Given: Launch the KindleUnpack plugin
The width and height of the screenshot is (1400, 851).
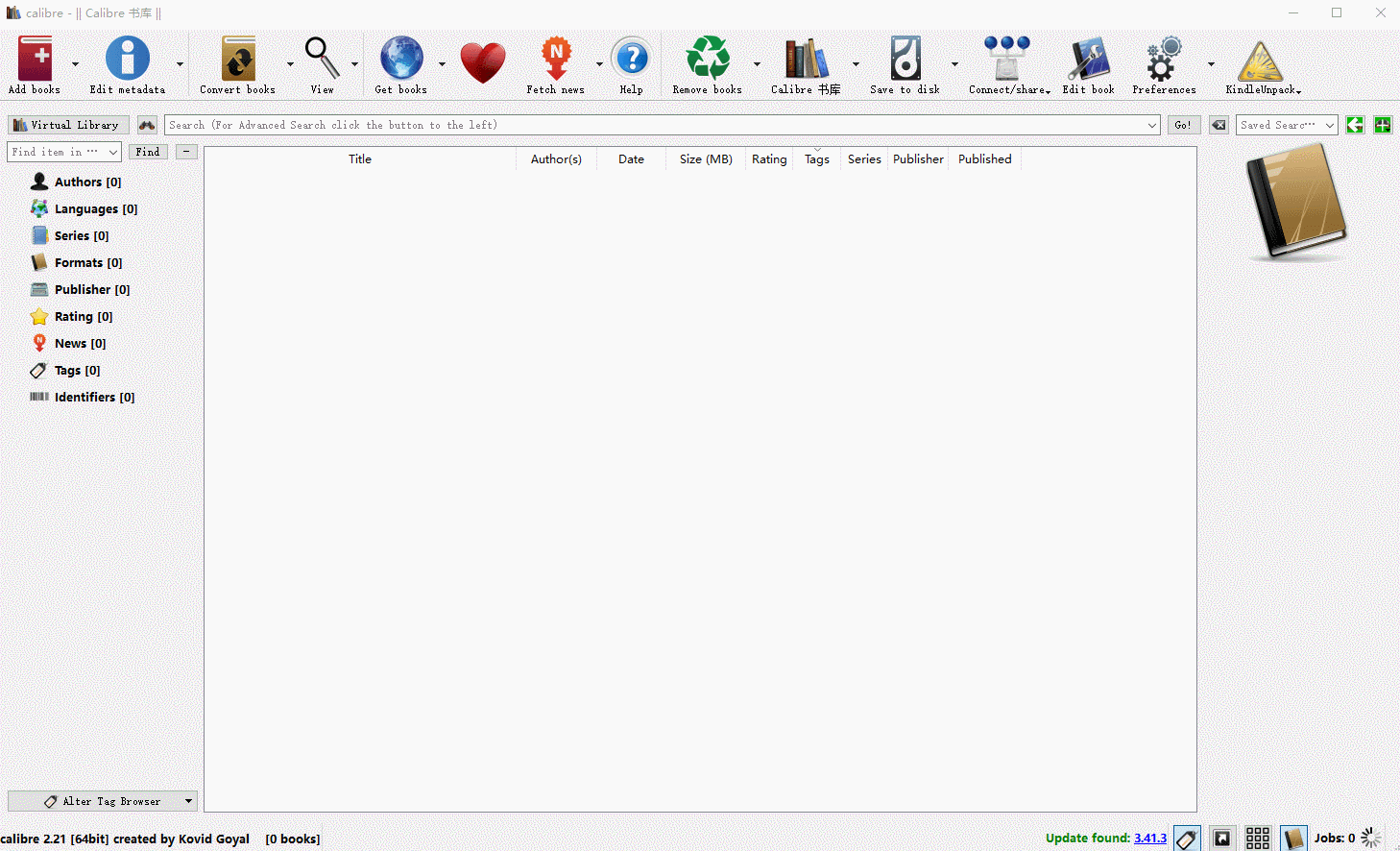Looking at the screenshot, I should [x=1260, y=61].
